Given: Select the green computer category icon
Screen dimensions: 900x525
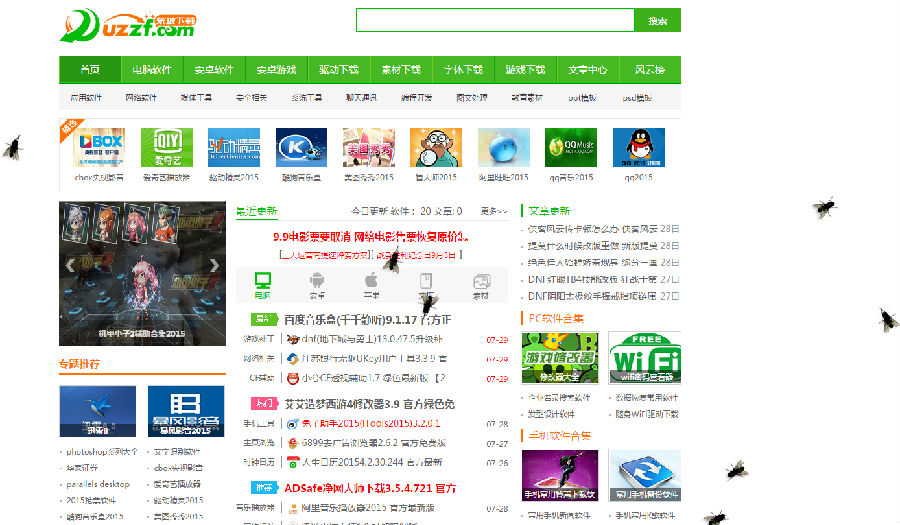Looking at the screenshot, I should click(263, 281).
